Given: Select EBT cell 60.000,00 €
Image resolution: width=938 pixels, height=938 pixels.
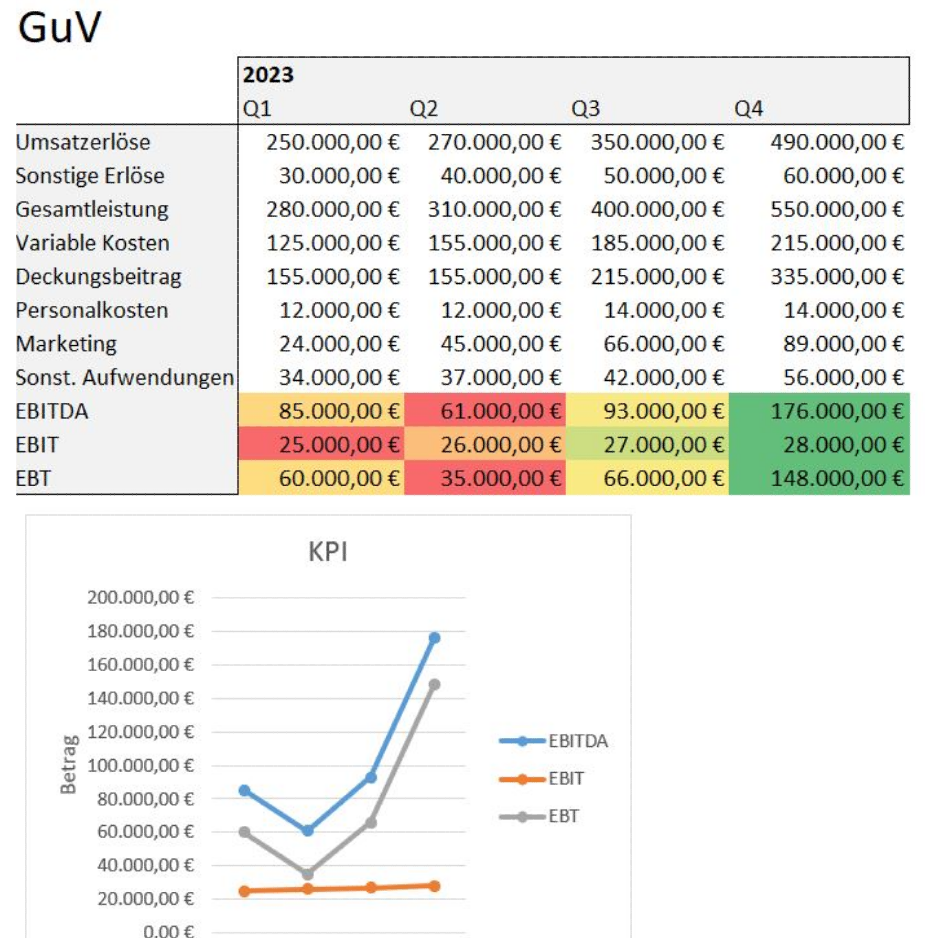Looking at the screenshot, I should point(321,477).
